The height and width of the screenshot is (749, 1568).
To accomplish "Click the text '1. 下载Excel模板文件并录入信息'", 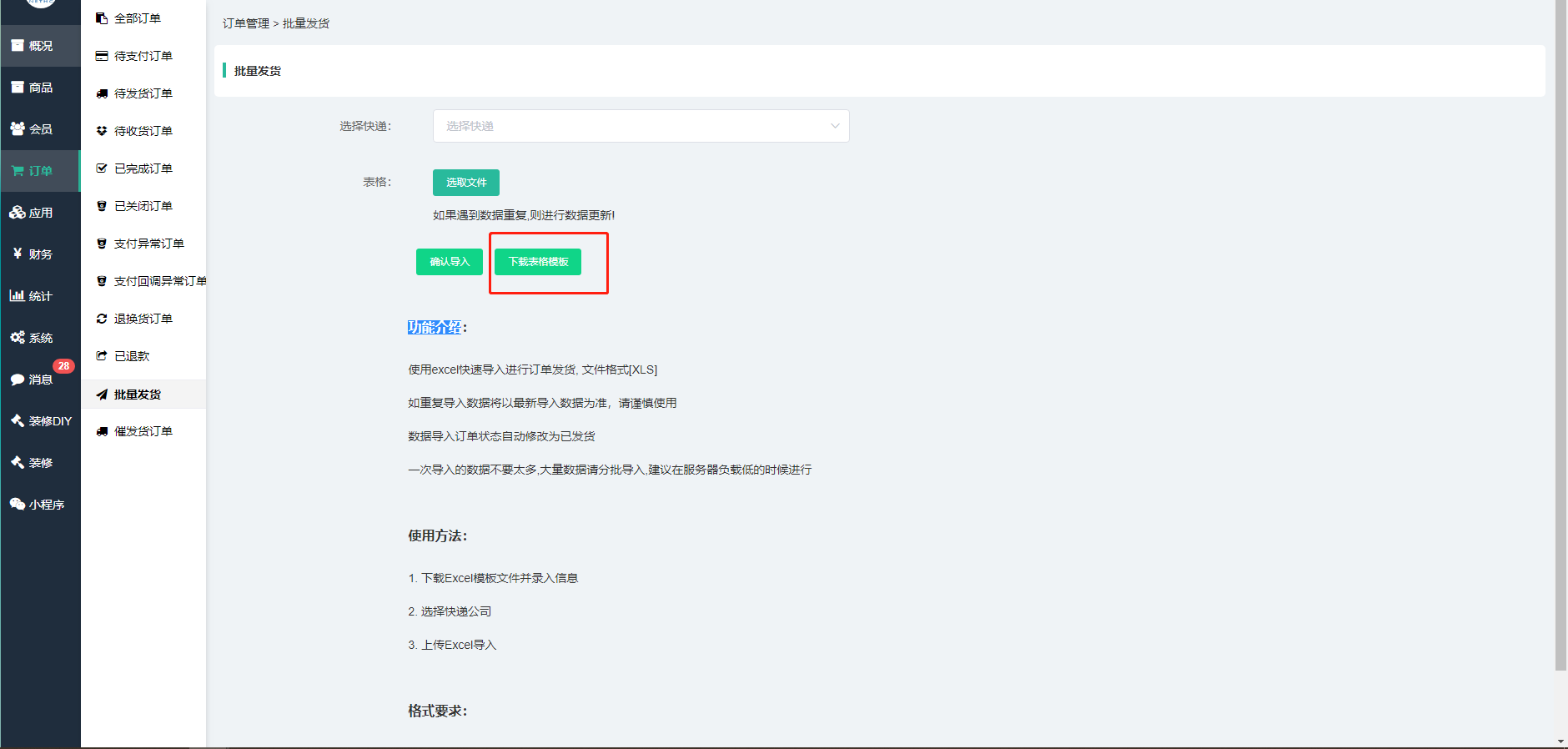I will pyautogui.click(x=493, y=578).
